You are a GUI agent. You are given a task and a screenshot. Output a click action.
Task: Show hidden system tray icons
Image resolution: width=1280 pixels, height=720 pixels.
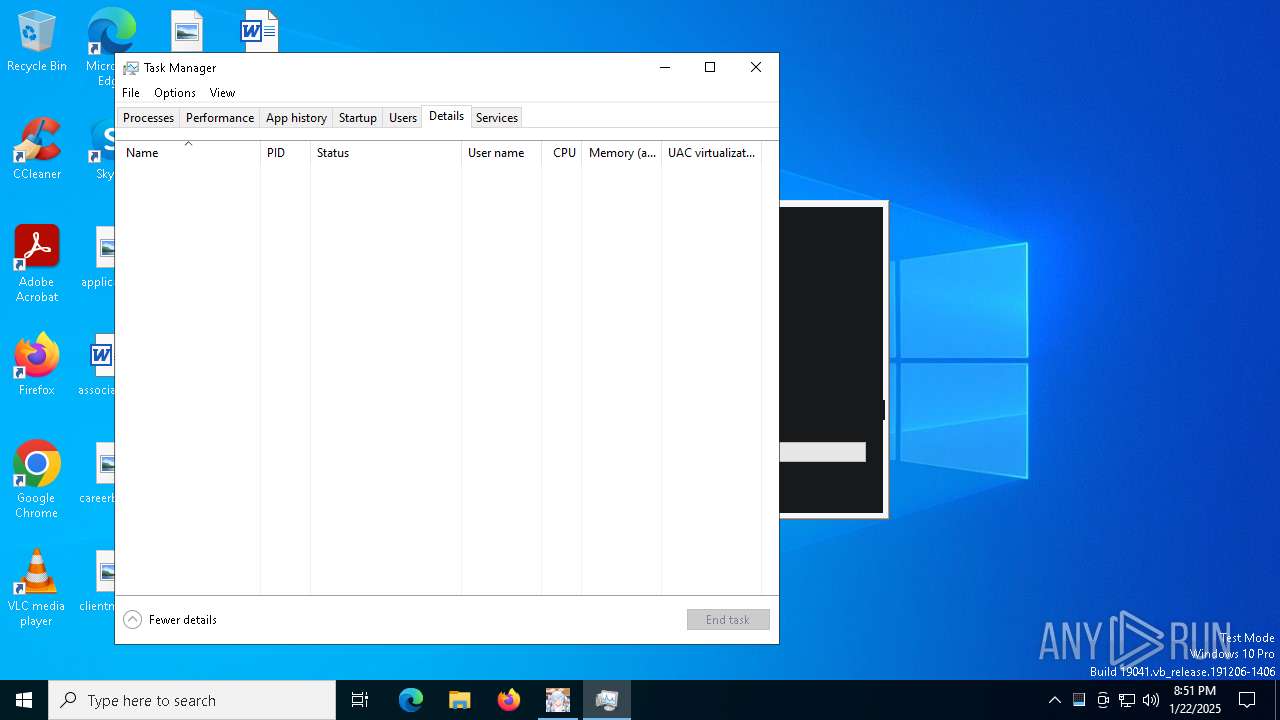click(x=1055, y=700)
